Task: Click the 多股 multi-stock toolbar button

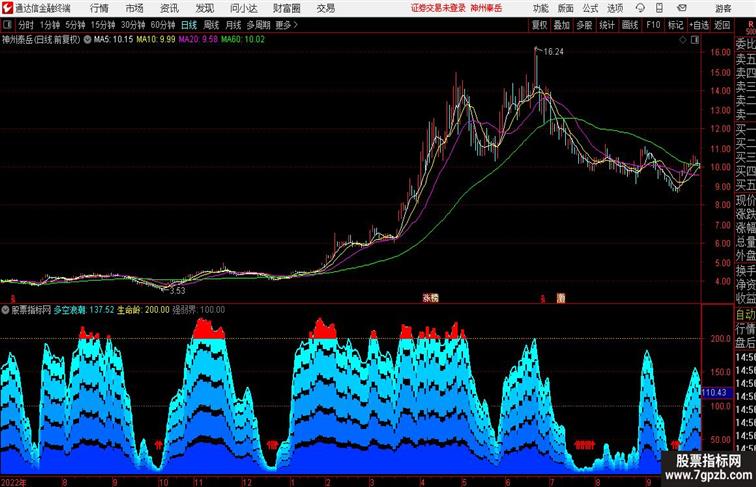Action: coord(584,25)
